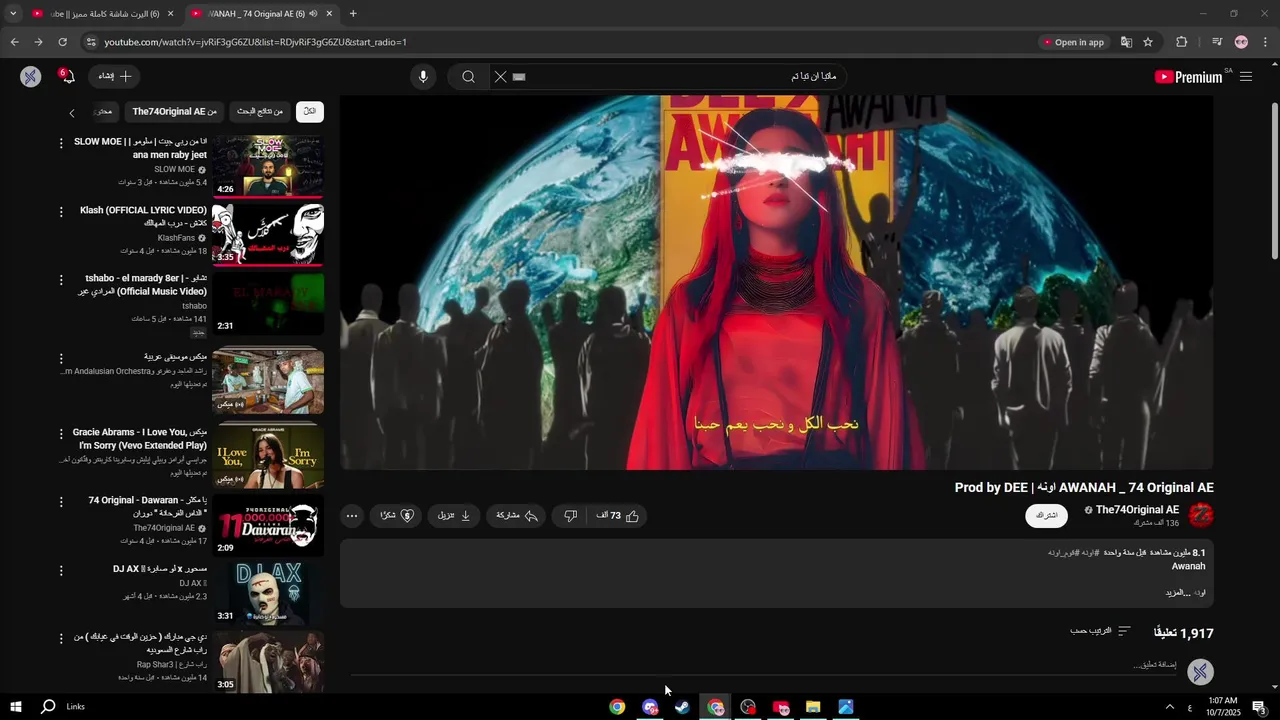Open options menu for Gracie Abrams mix

(61, 434)
